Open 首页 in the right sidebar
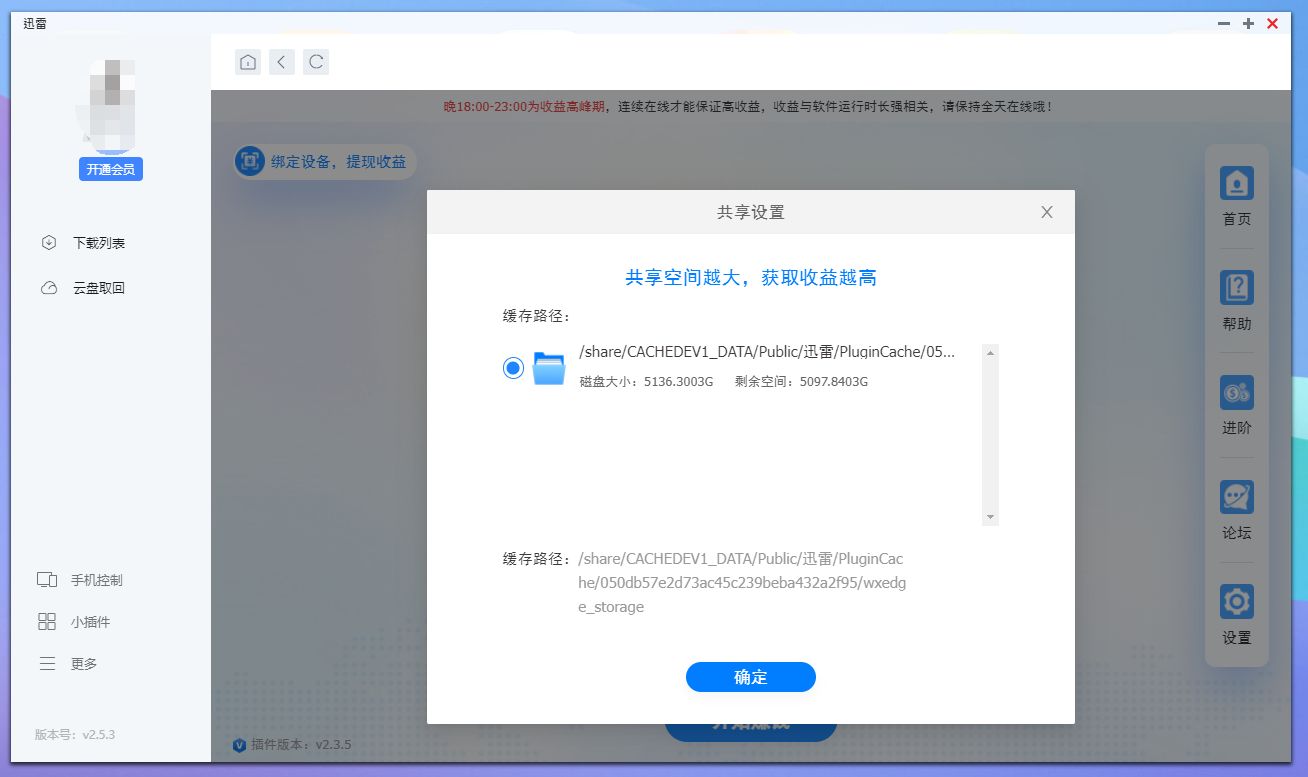 1237,198
